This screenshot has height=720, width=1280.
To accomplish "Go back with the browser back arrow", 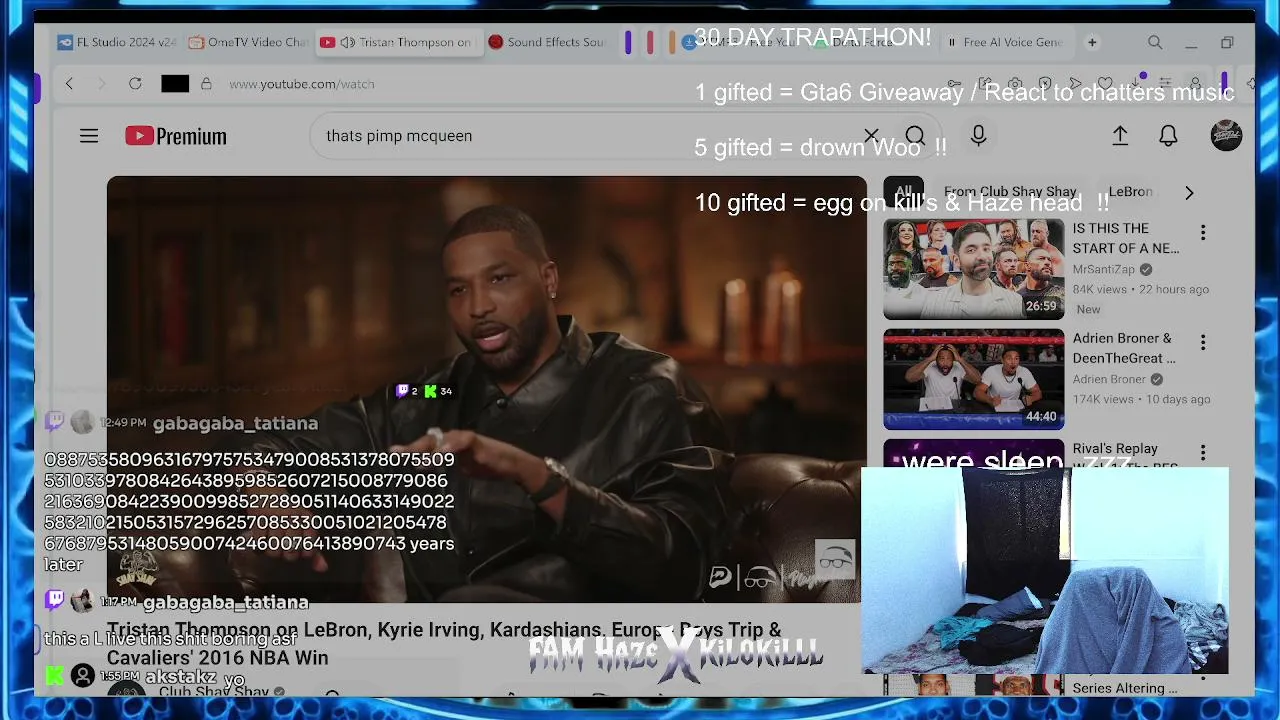I will click(x=69, y=84).
